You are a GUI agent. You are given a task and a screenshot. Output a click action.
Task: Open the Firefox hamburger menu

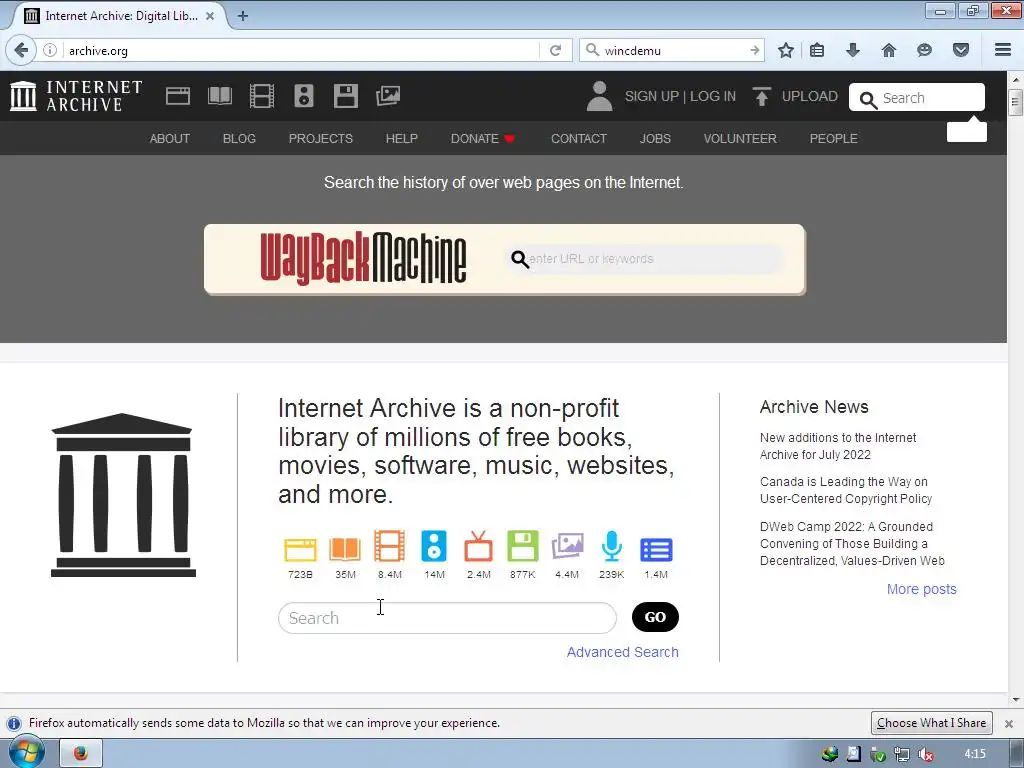[1003, 50]
